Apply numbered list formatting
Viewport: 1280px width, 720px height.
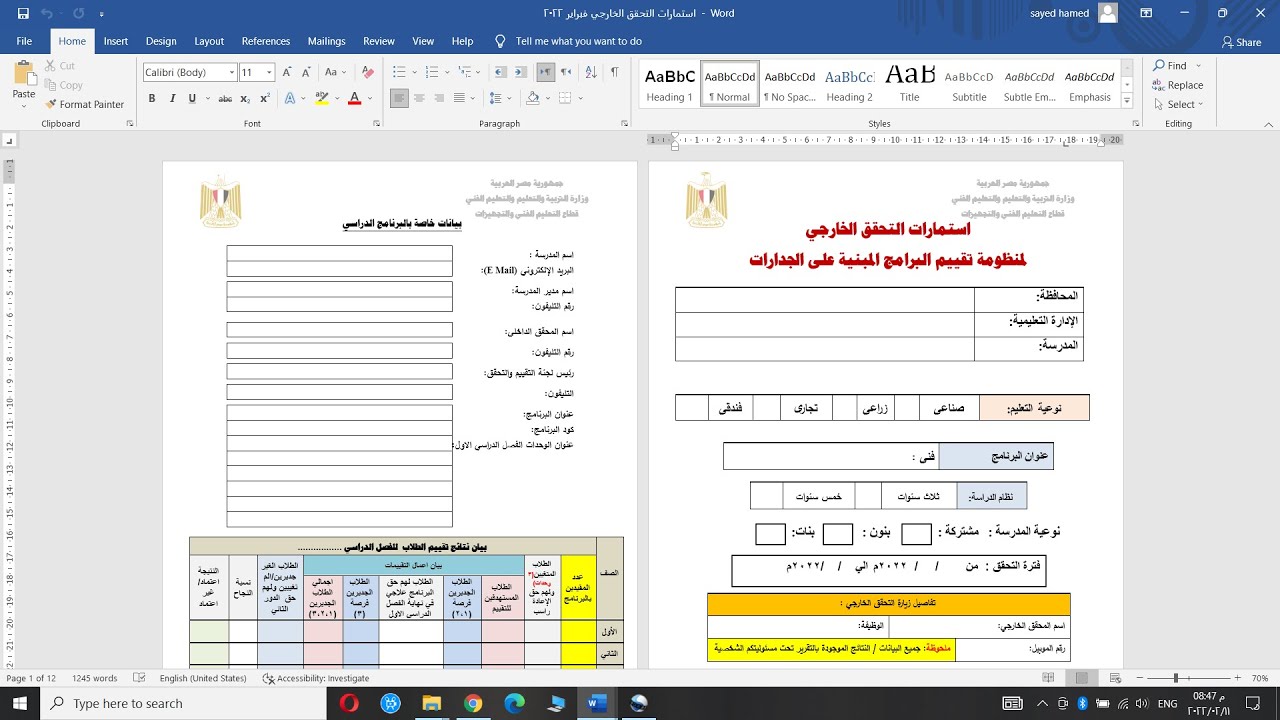coord(430,72)
